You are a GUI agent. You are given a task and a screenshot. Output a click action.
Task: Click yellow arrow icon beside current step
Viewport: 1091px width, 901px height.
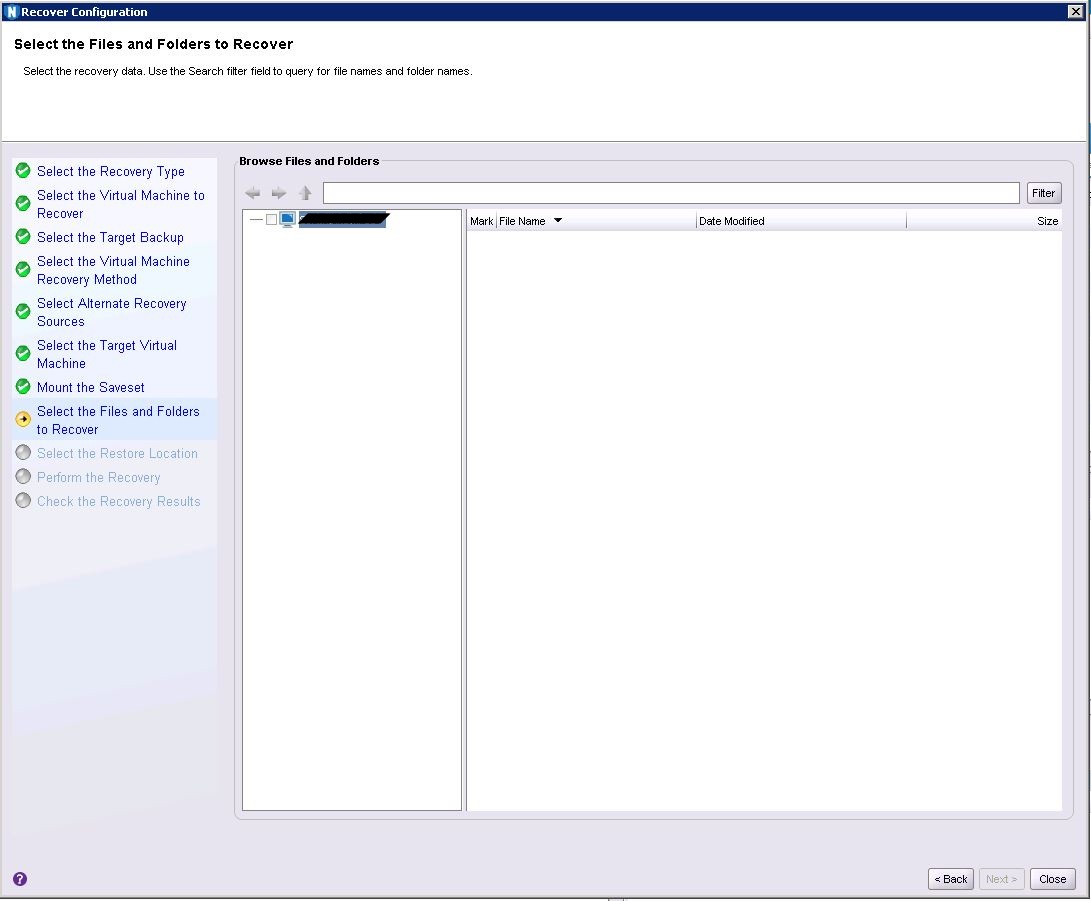pyautogui.click(x=23, y=419)
